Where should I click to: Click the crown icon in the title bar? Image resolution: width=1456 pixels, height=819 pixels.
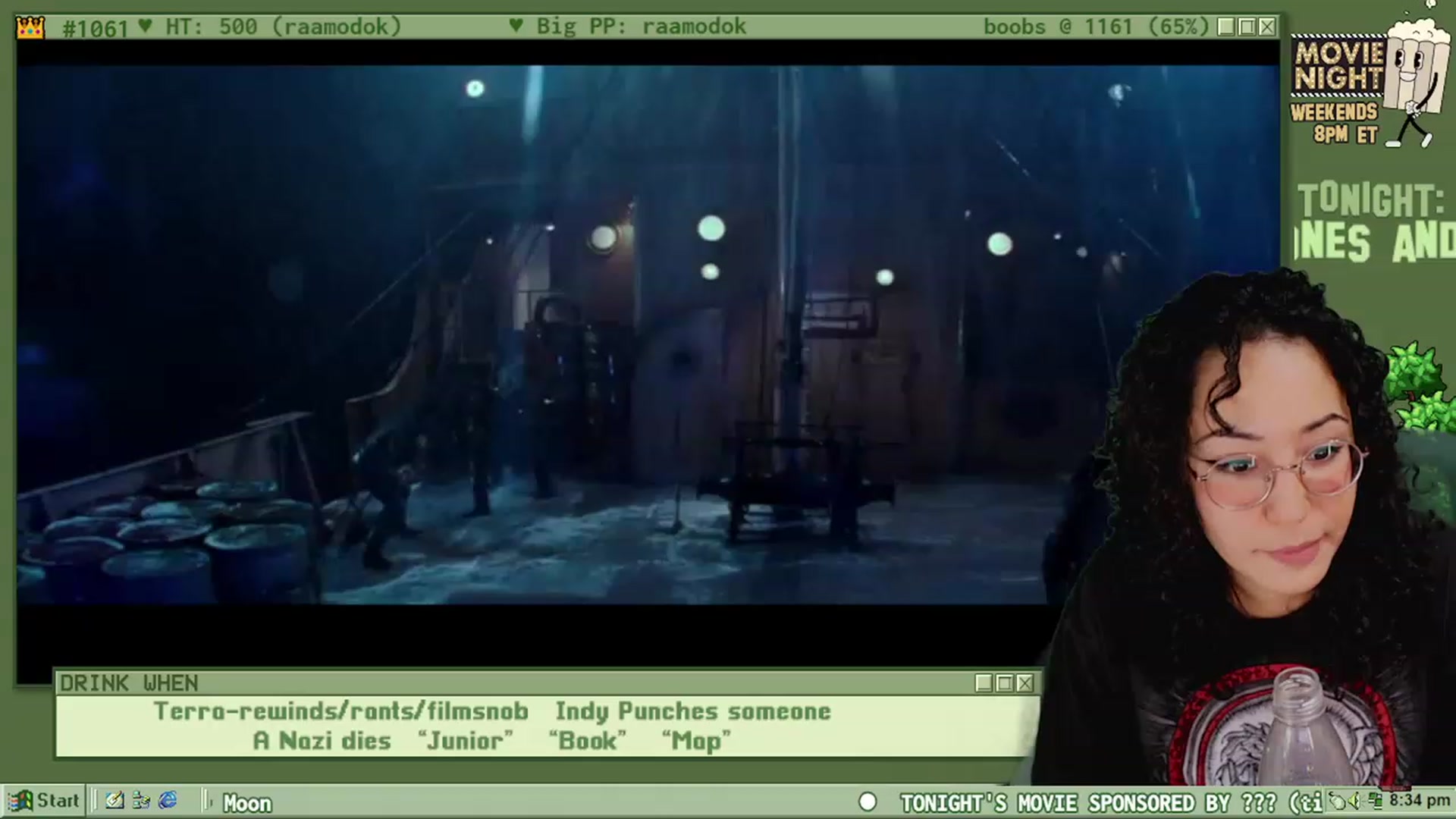(30, 28)
